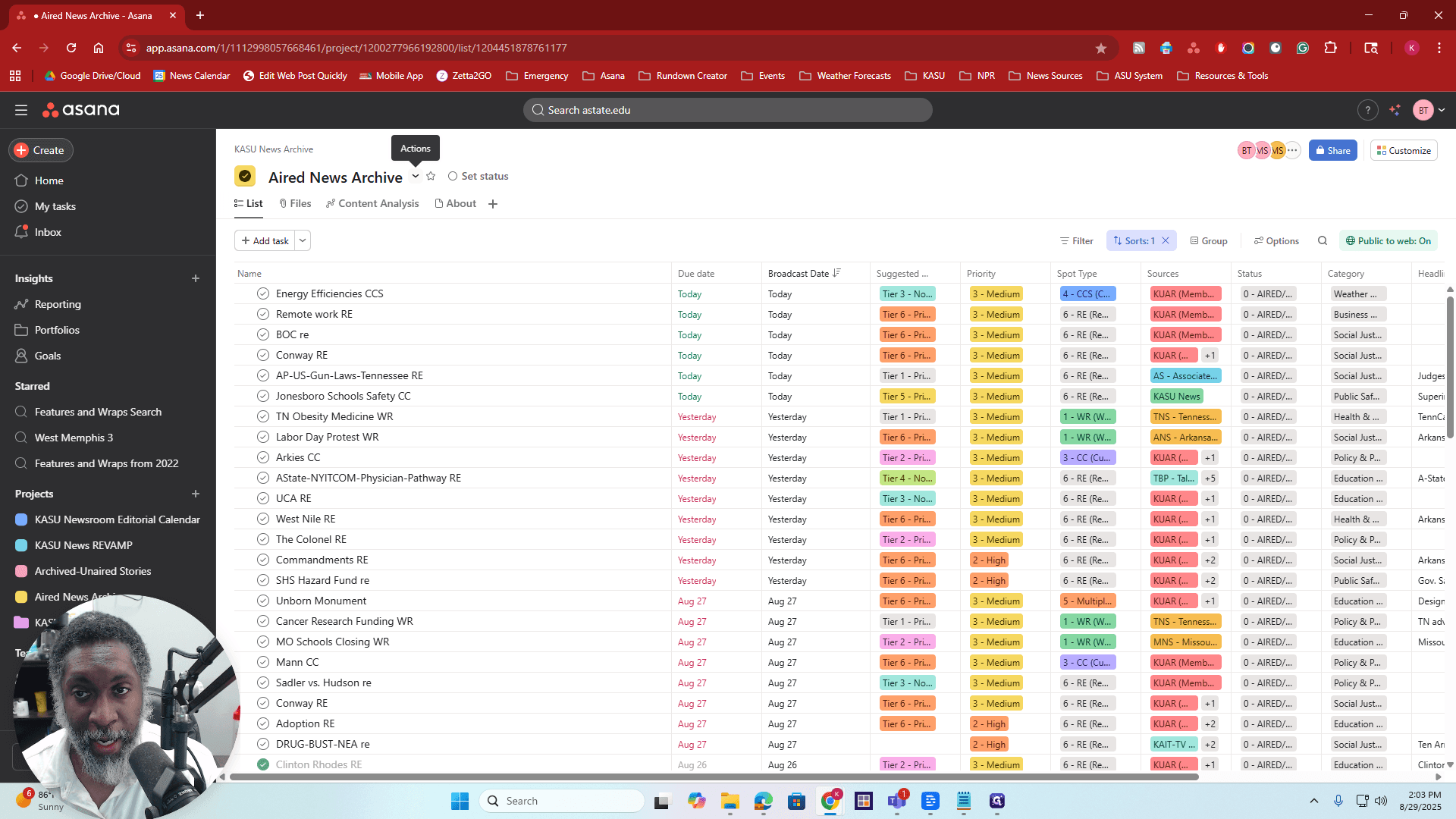Open Inbox from sidebar

coord(48,232)
